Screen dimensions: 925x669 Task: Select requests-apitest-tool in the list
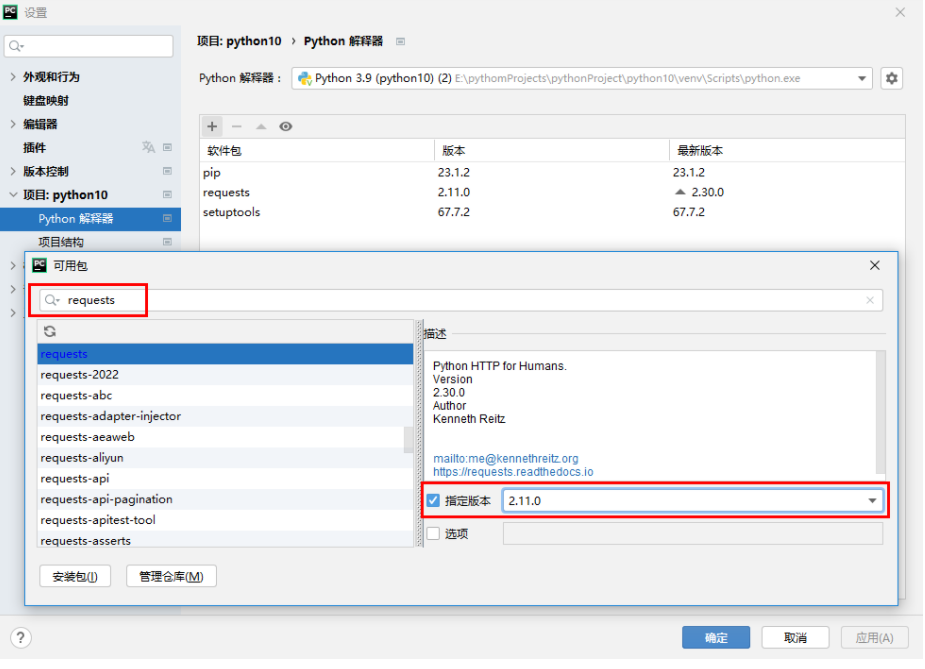coord(225,520)
